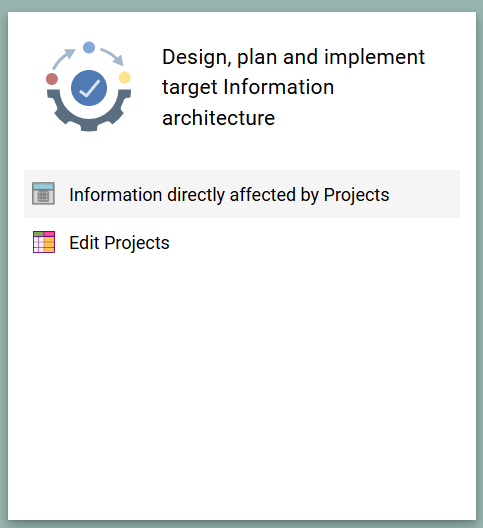
Task: Click the teal border outside the card
Action: tap(242, 5)
